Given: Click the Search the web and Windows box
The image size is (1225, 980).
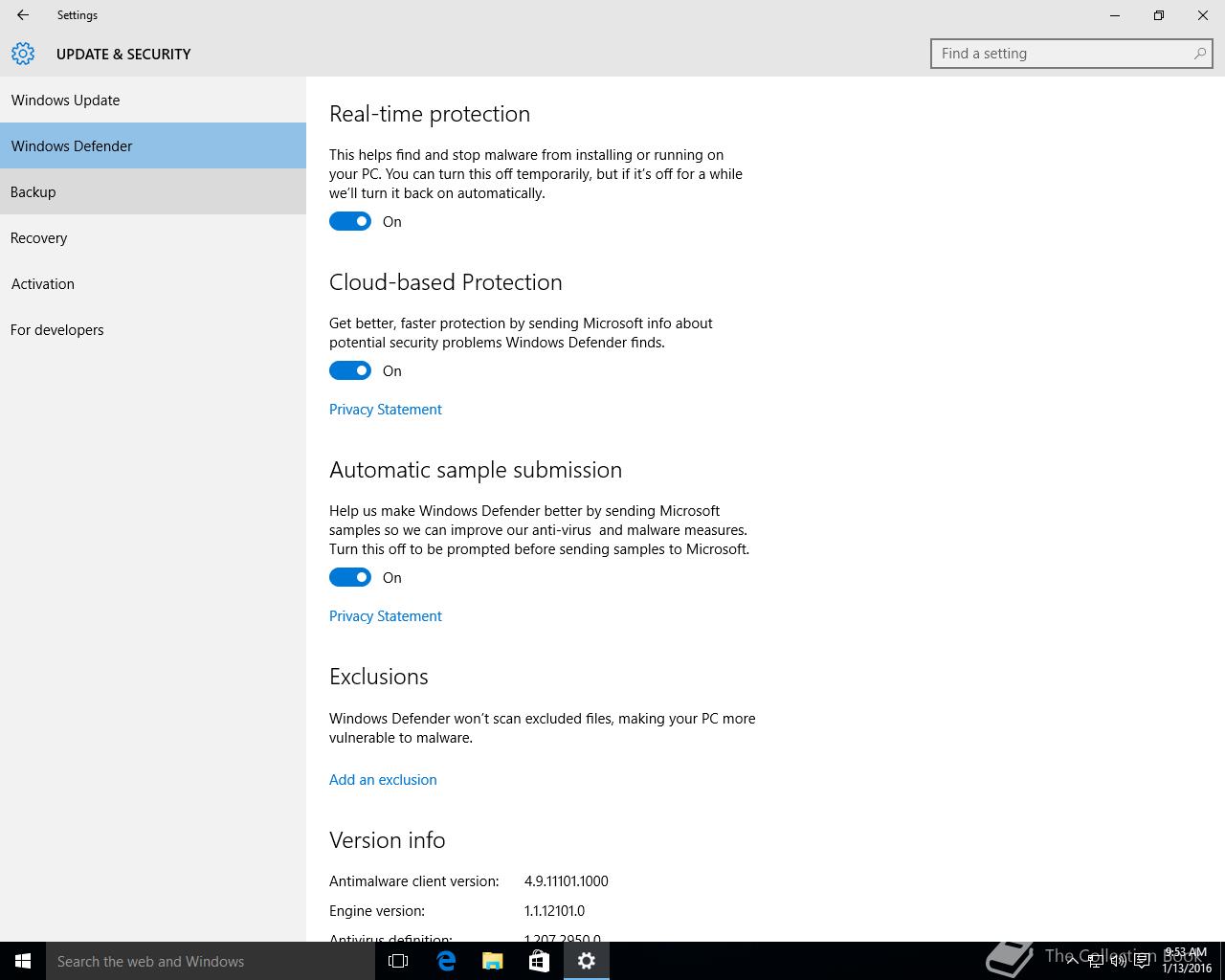Looking at the screenshot, I should click(x=211, y=961).
